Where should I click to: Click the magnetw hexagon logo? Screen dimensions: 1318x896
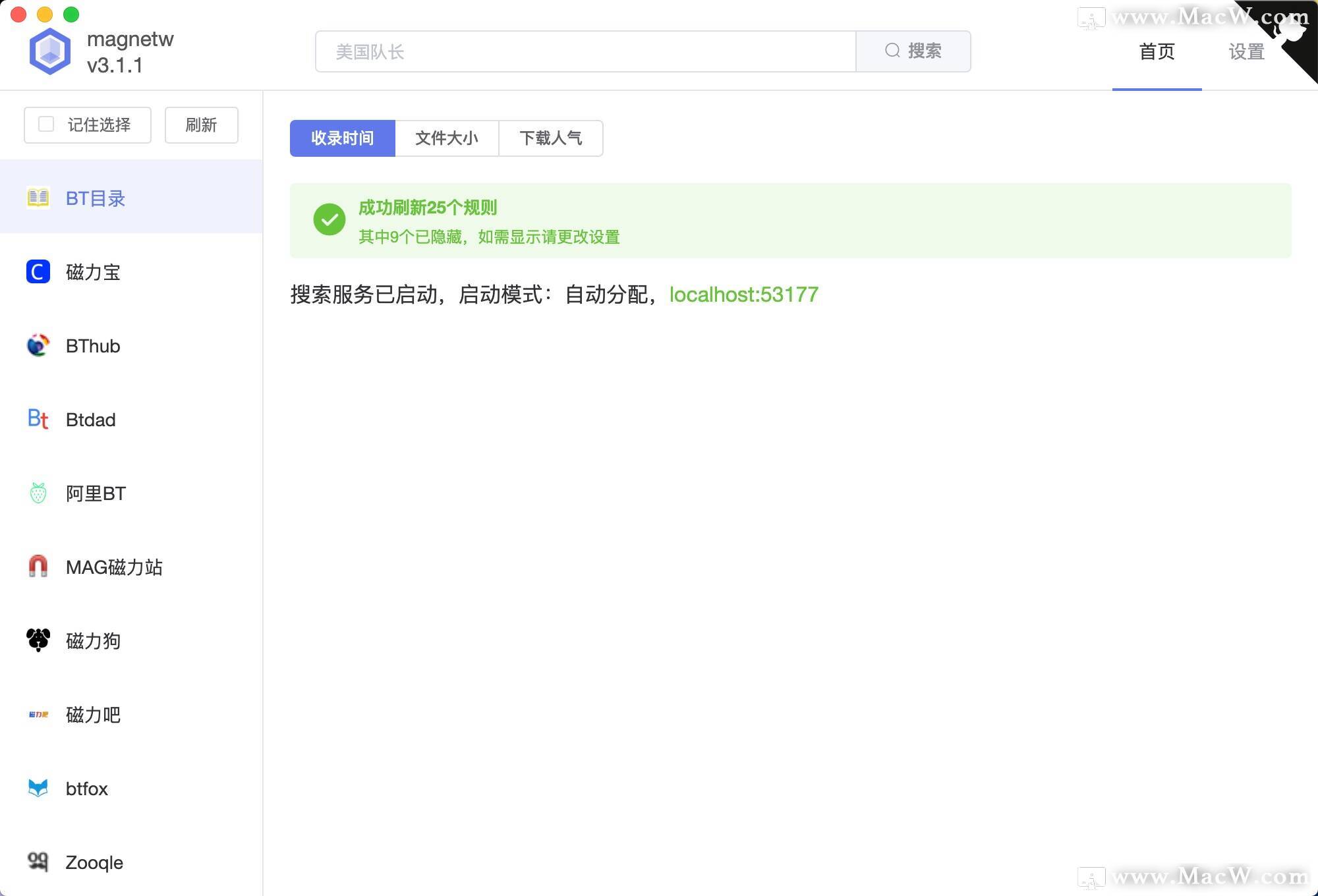[50, 51]
